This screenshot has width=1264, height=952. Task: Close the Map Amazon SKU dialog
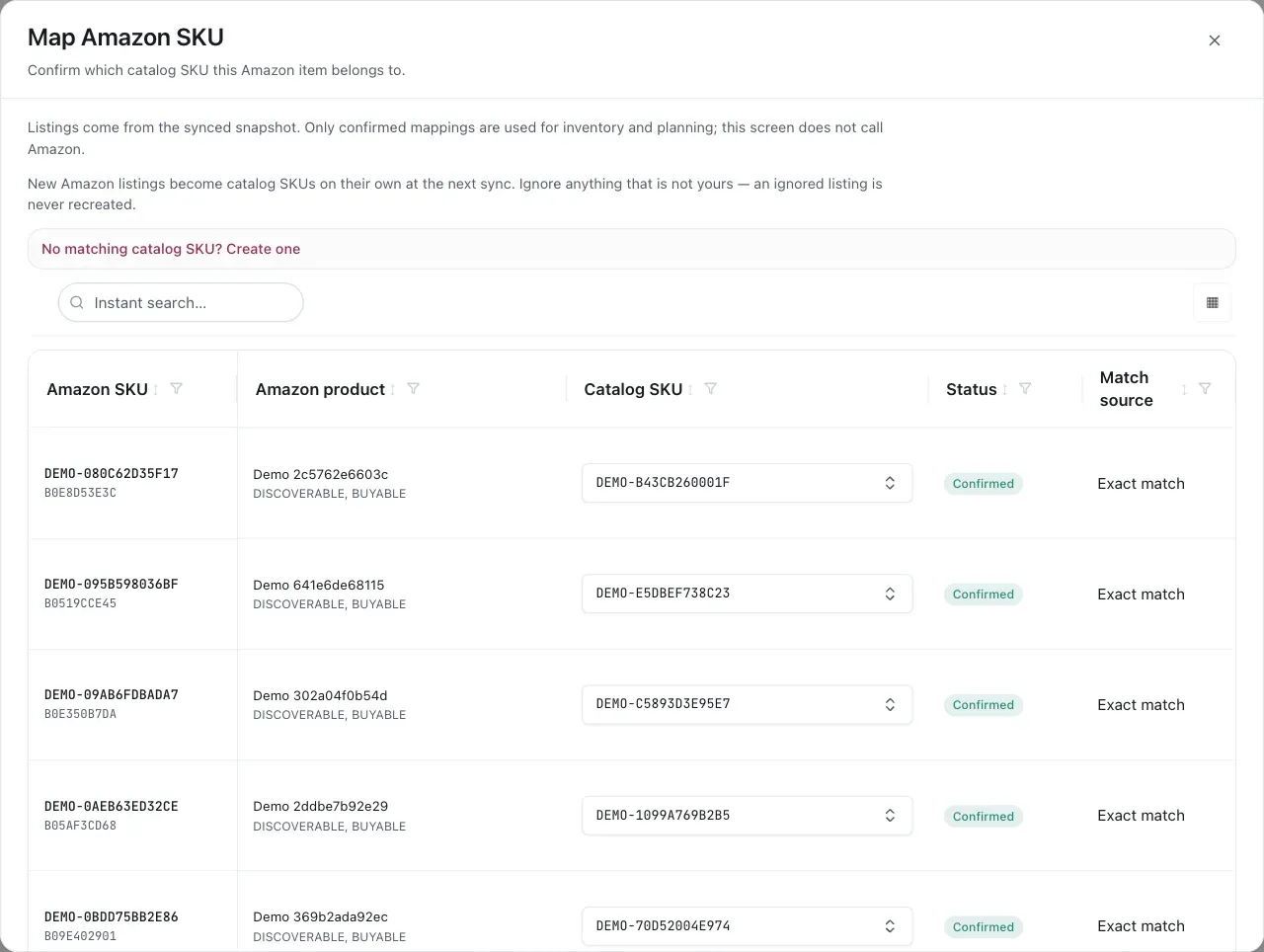pos(1215,40)
